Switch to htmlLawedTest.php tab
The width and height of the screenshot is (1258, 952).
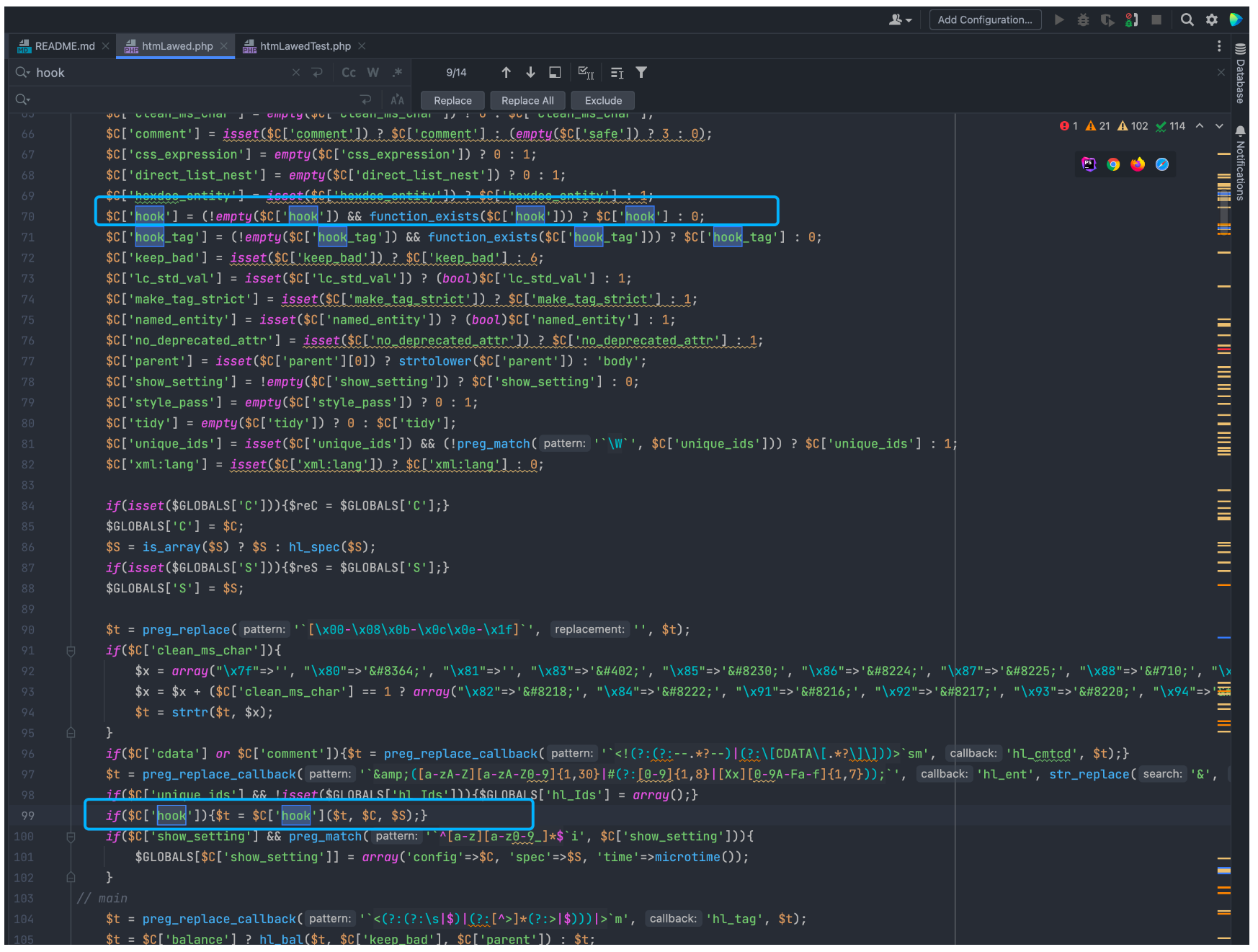[x=305, y=46]
